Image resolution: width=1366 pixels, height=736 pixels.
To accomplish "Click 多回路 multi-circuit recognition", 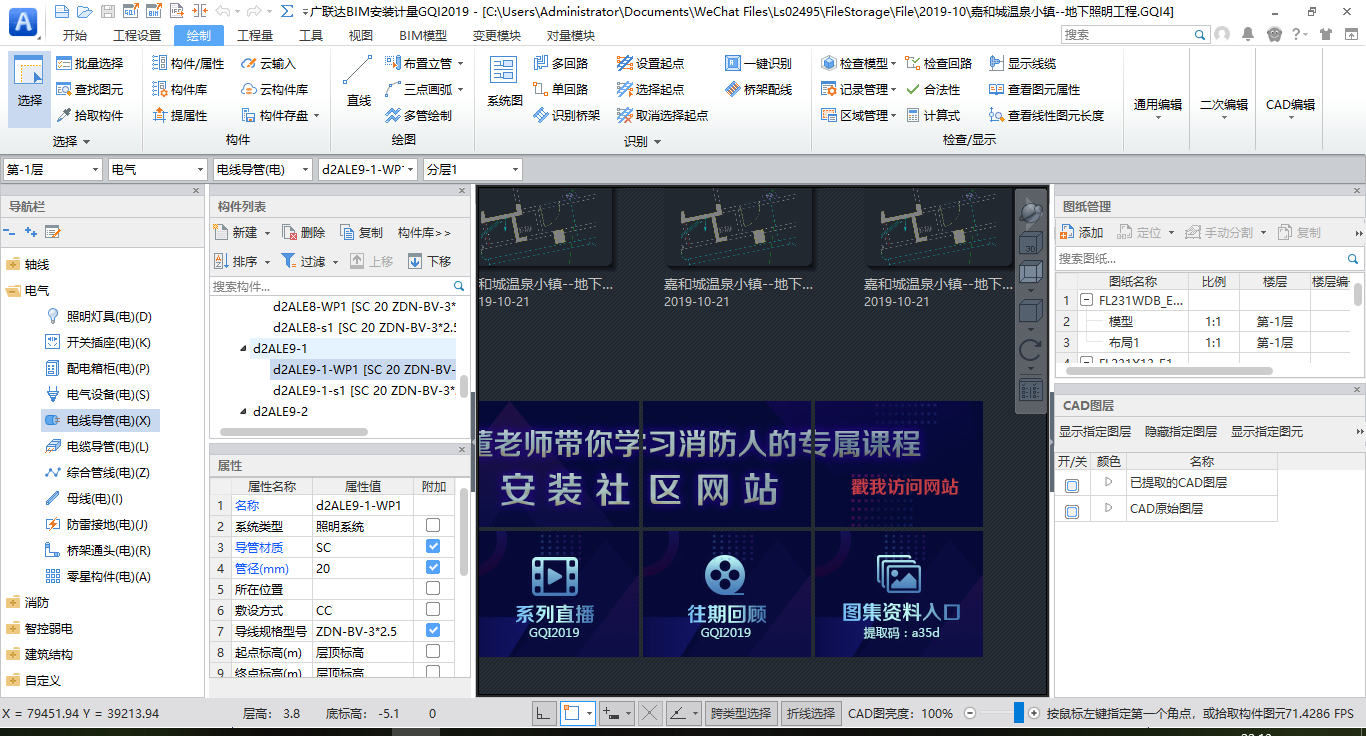I will click(x=560, y=63).
